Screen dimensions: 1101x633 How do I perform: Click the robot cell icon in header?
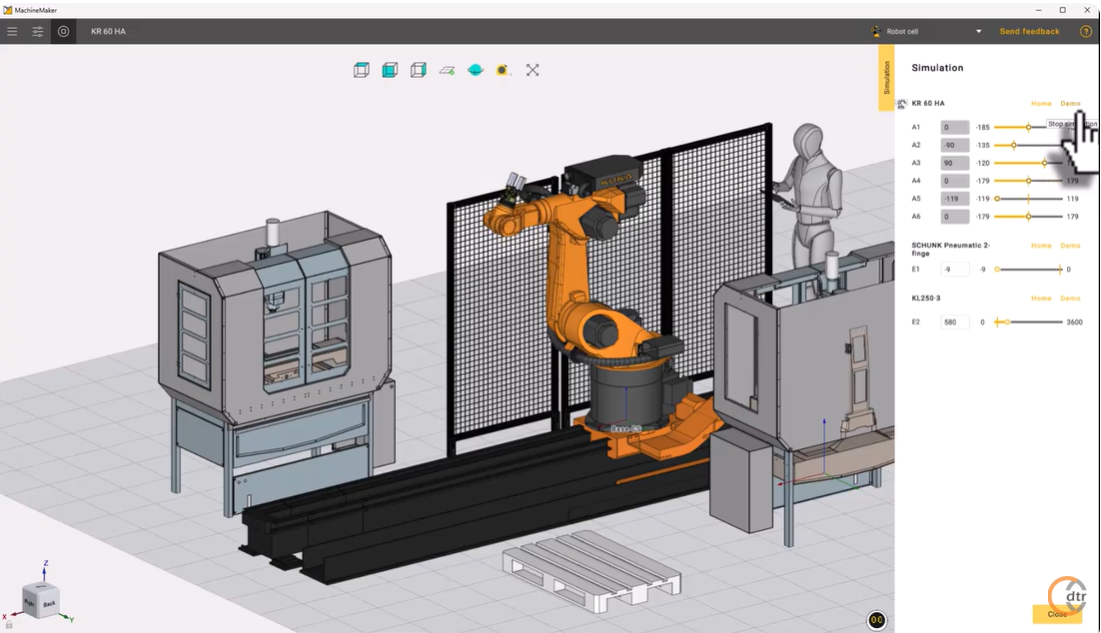(876, 32)
